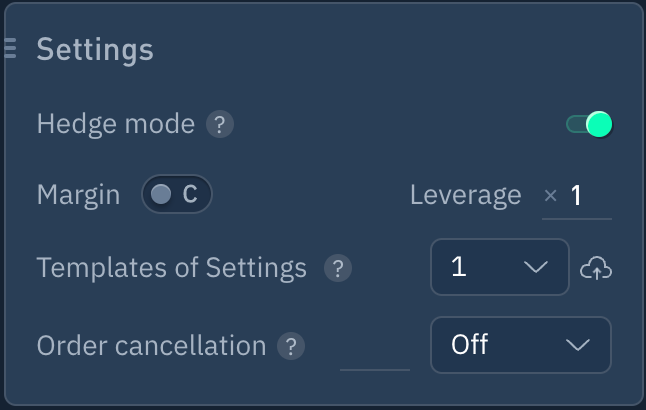The height and width of the screenshot is (410, 646).
Task: Toggle the Margin cross/isolated switch
Action: 176,195
